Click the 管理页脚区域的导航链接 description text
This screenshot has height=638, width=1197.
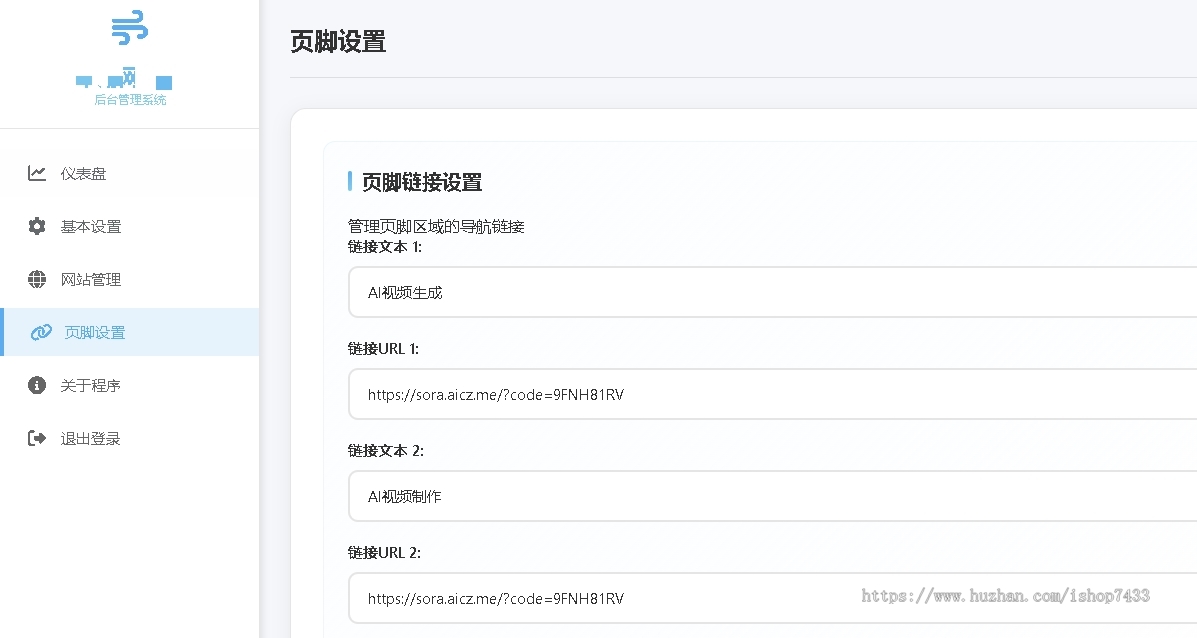[436, 227]
